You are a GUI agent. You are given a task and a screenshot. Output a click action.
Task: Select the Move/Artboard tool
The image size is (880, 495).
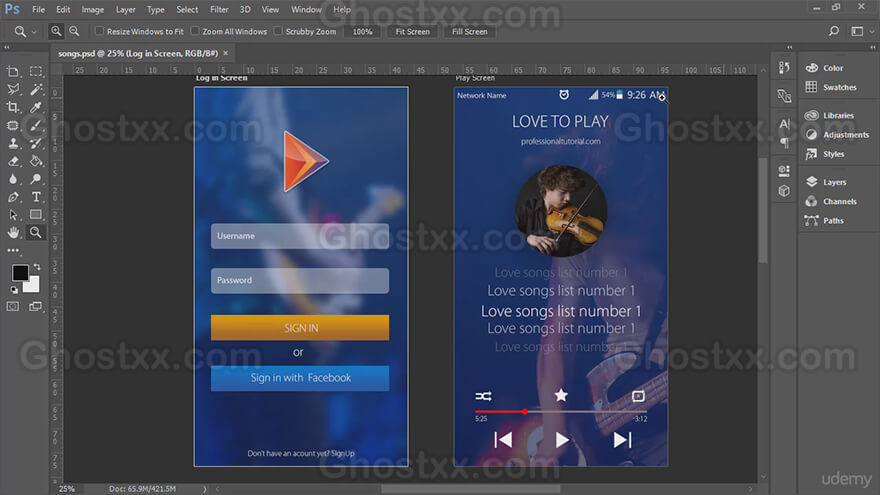(x=13, y=72)
